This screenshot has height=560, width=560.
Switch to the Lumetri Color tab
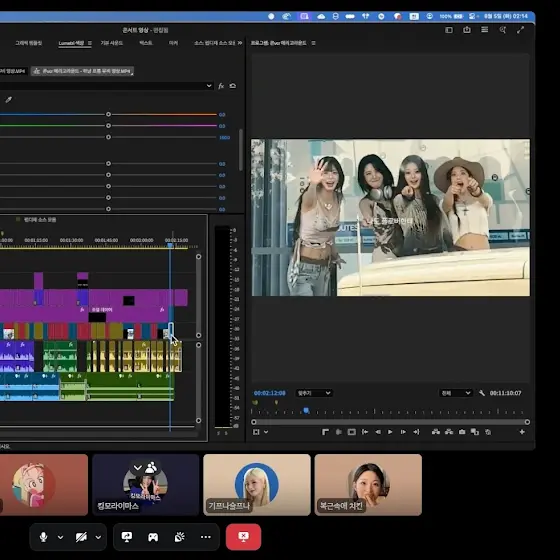(71, 43)
